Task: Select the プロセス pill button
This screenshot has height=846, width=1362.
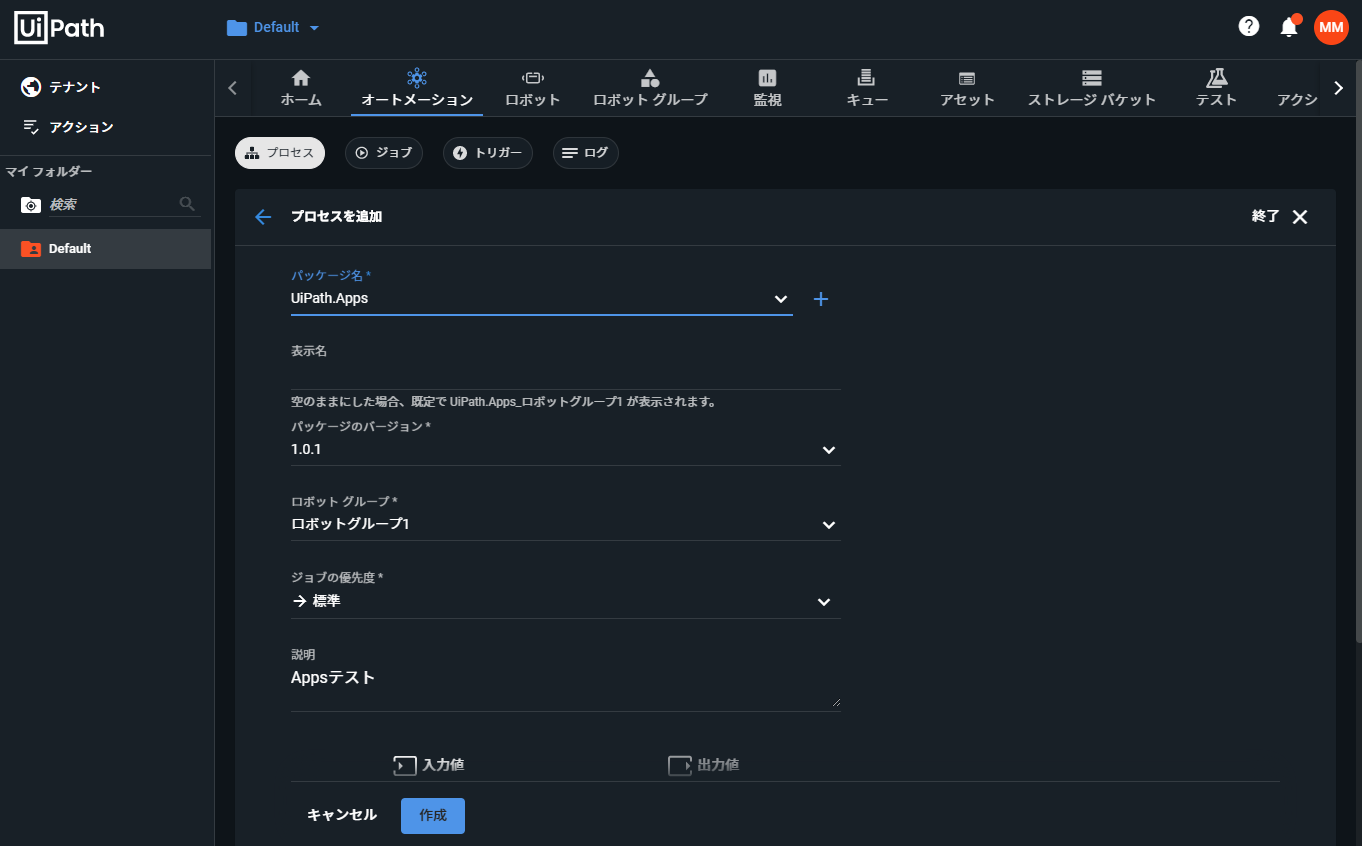Action: click(280, 153)
